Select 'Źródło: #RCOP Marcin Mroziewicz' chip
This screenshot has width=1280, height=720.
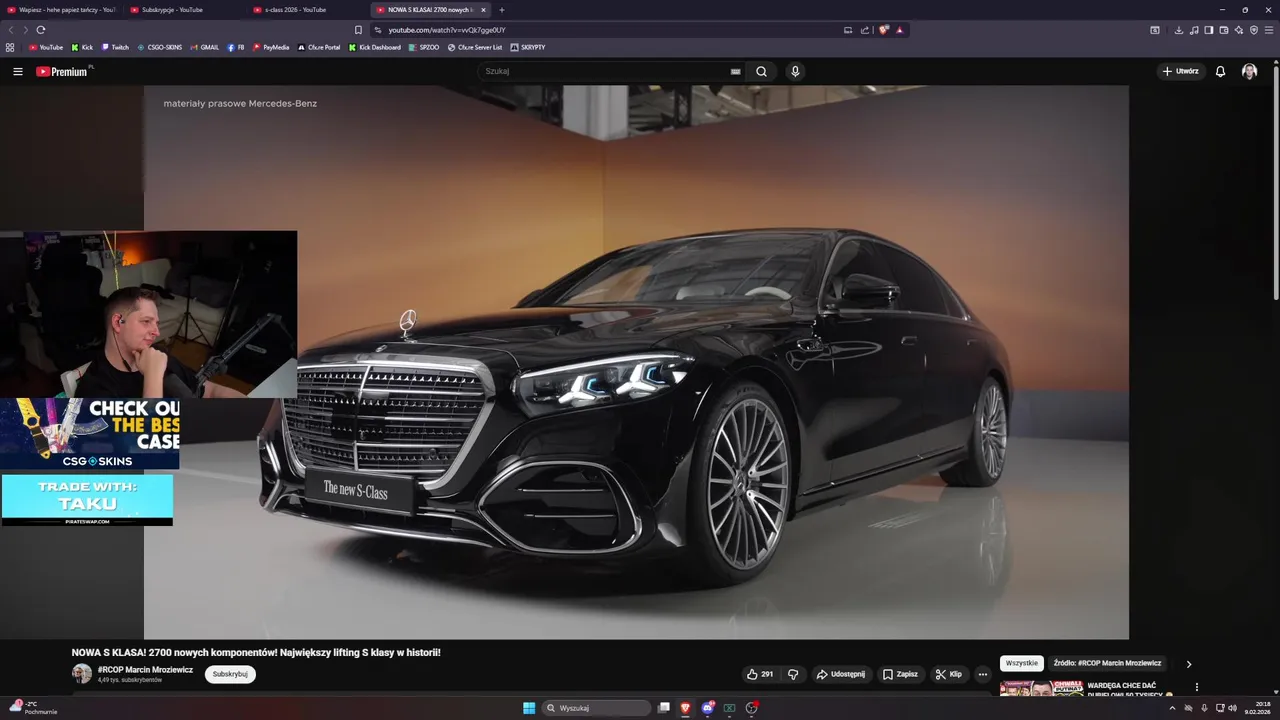click(x=1107, y=663)
